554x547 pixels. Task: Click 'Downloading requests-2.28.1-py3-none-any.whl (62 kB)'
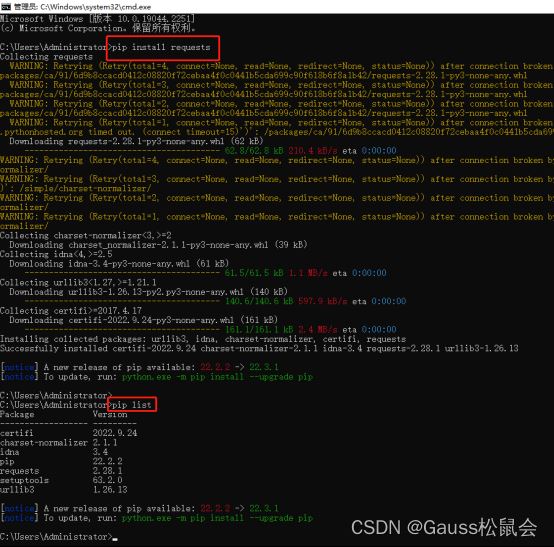tap(136, 141)
